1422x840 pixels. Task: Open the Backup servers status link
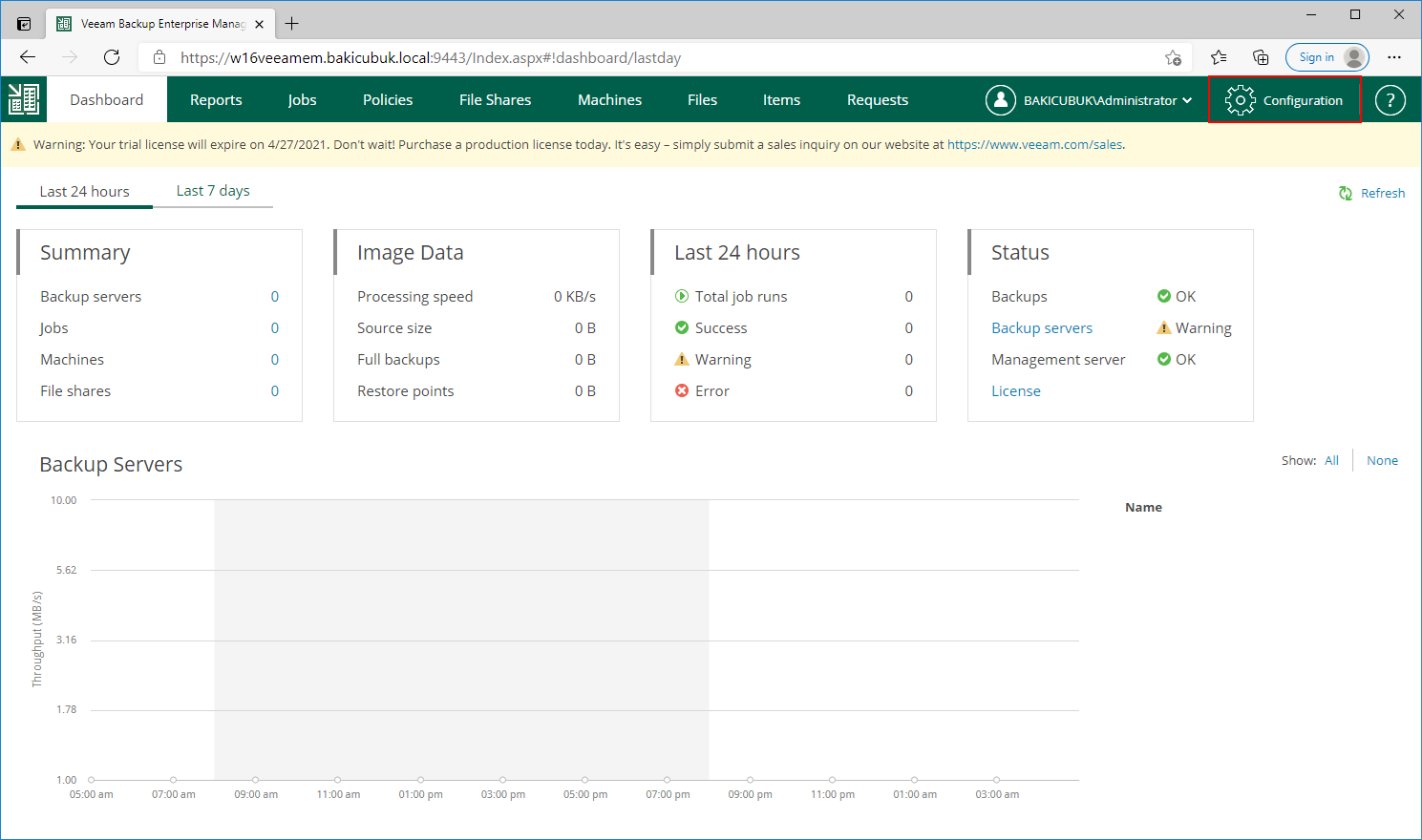click(x=1042, y=327)
